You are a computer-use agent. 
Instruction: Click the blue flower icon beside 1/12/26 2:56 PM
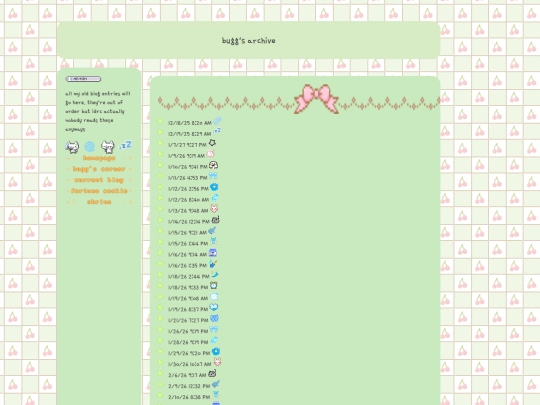(x=214, y=187)
